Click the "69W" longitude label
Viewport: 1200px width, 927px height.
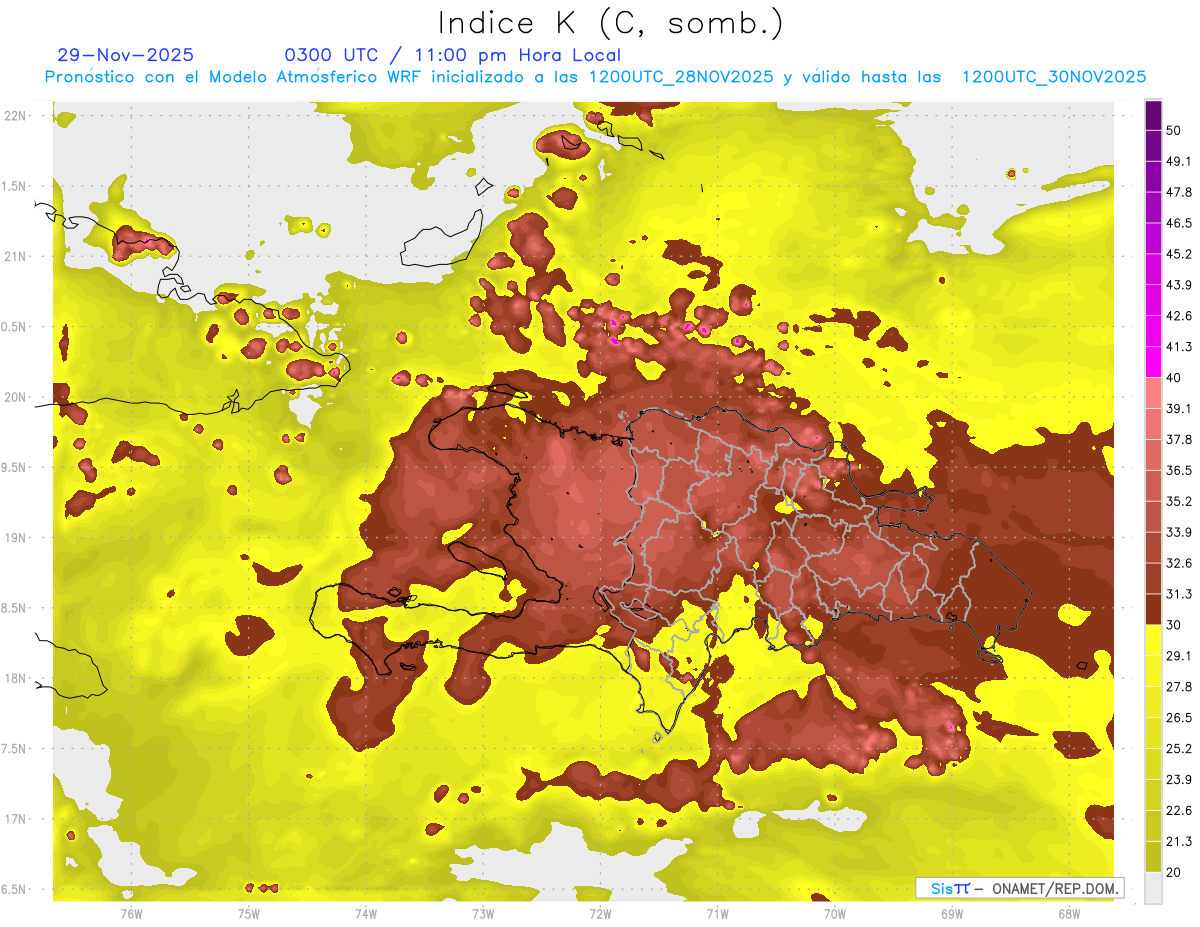click(951, 914)
